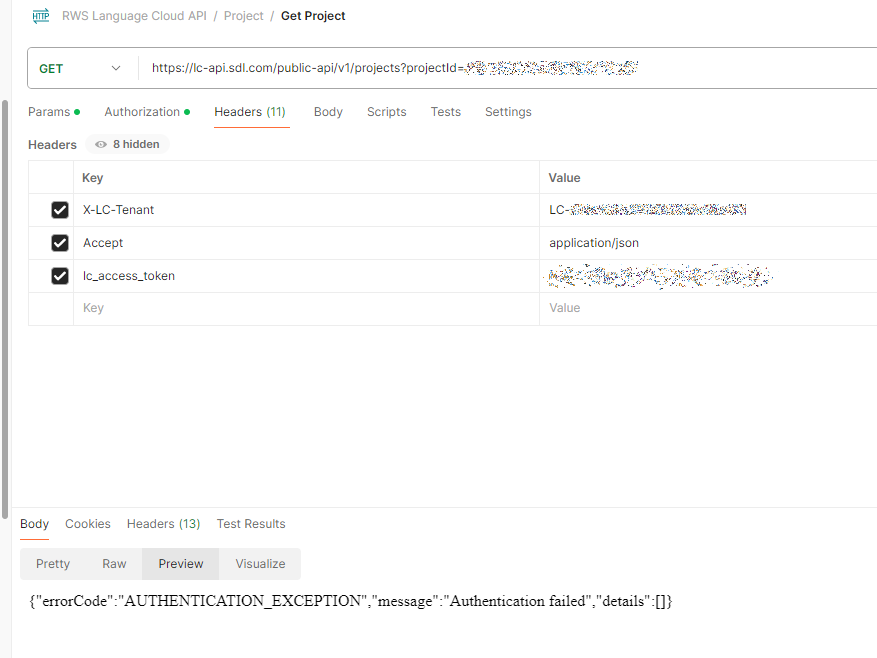Click the empty new header Key field
This screenshot has width=877, height=658.
pos(306,308)
